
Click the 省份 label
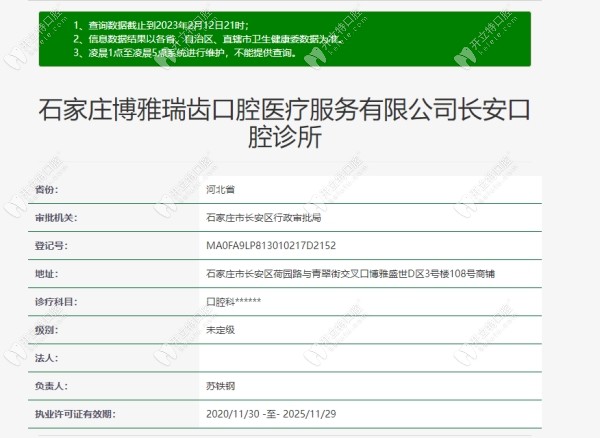47,189
